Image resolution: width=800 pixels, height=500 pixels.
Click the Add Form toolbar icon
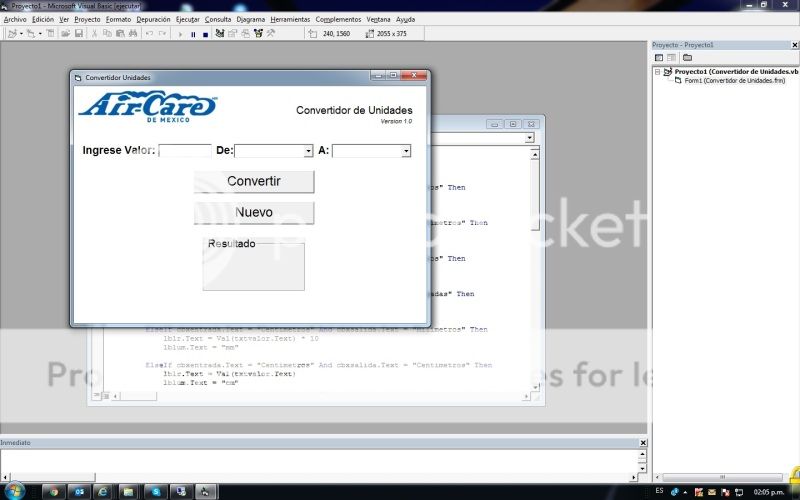[x=31, y=34]
